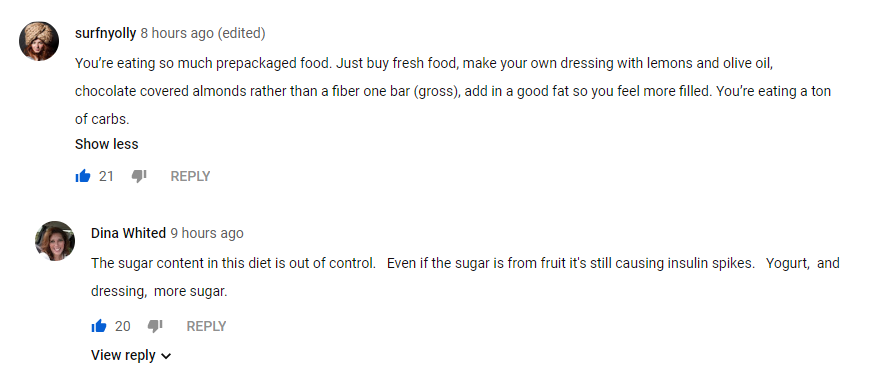Image resolution: width=879 pixels, height=379 pixels.
Task: Click the sugar content comment text
Action: (x=465, y=278)
